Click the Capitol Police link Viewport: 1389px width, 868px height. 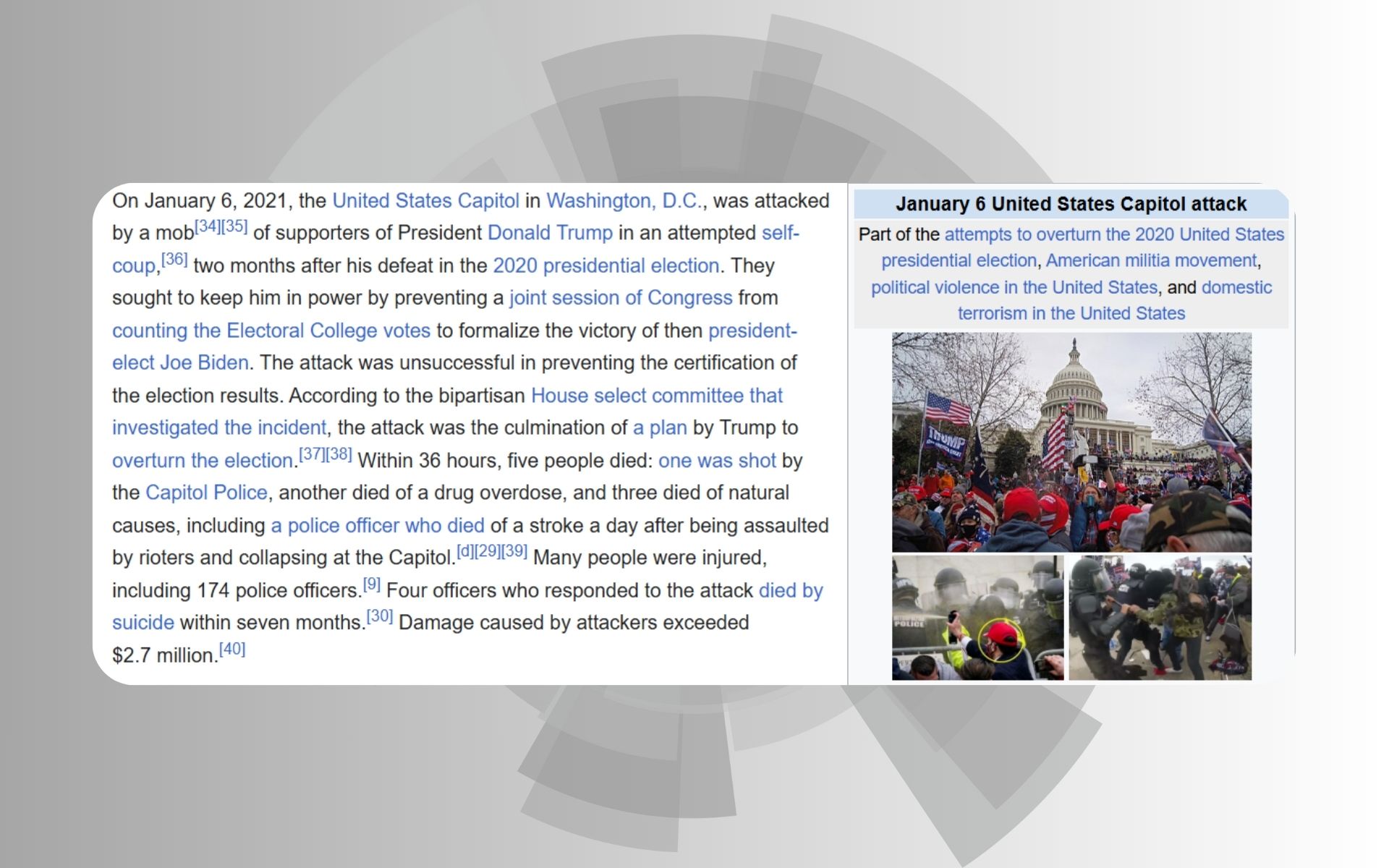pyautogui.click(x=206, y=493)
